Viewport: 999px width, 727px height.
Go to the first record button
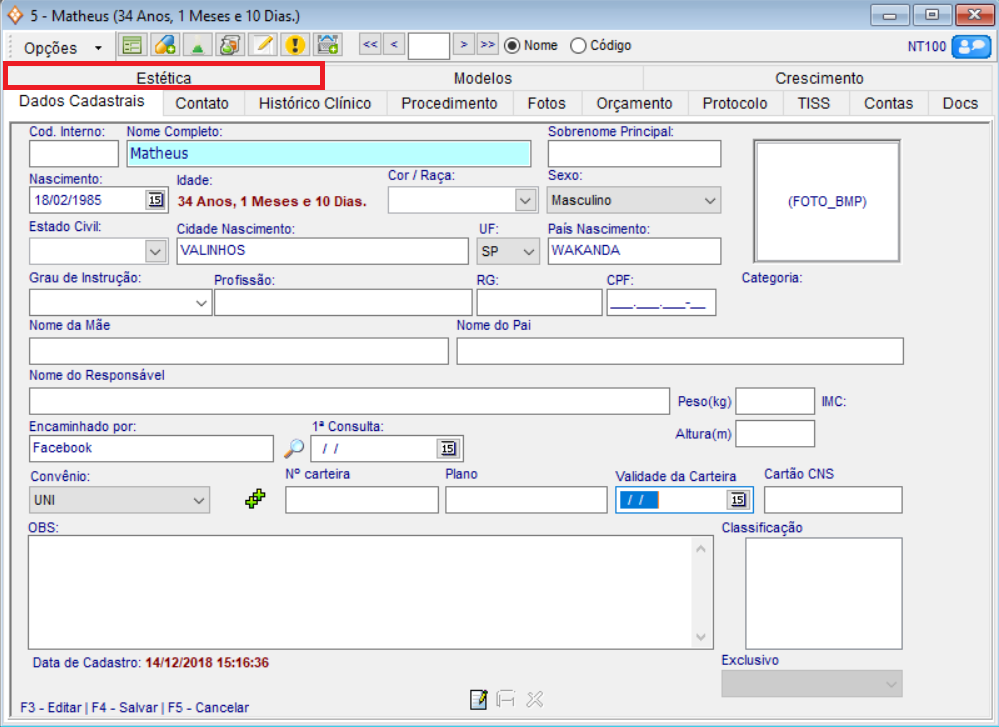(x=369, y=45)
